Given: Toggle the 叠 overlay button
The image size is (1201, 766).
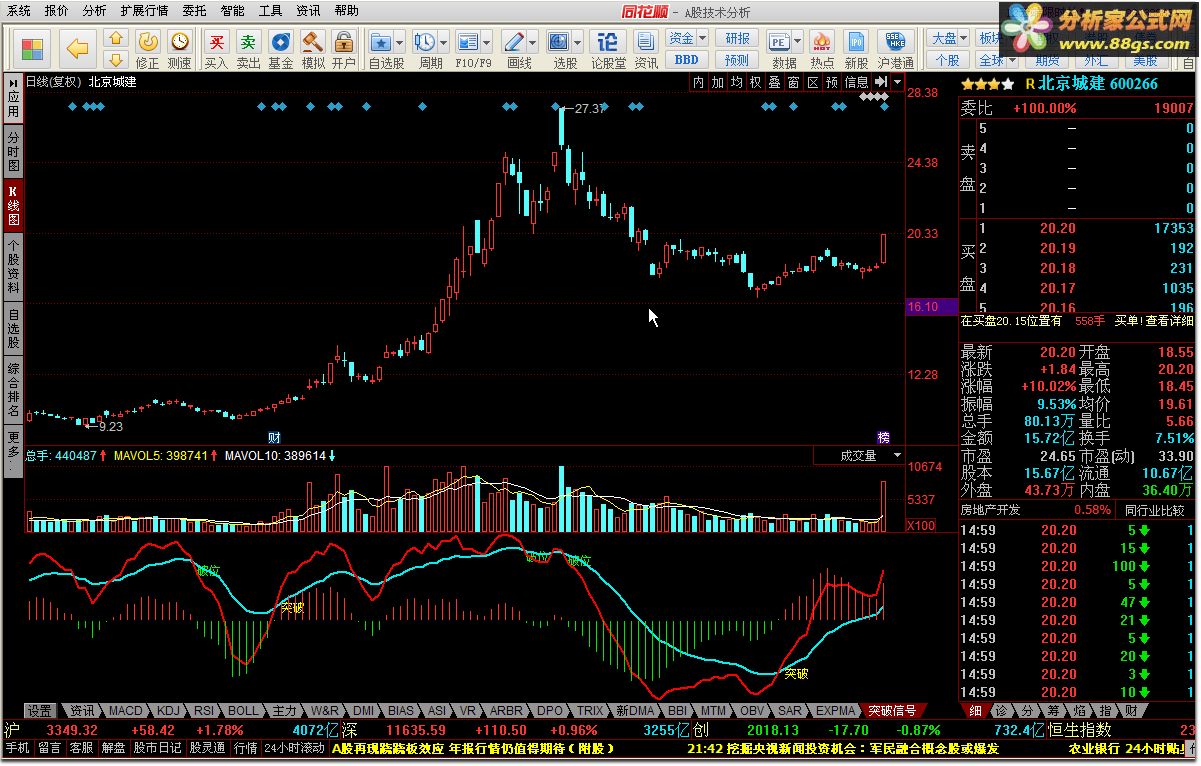Looking at the screenshot, I should 774,82.
